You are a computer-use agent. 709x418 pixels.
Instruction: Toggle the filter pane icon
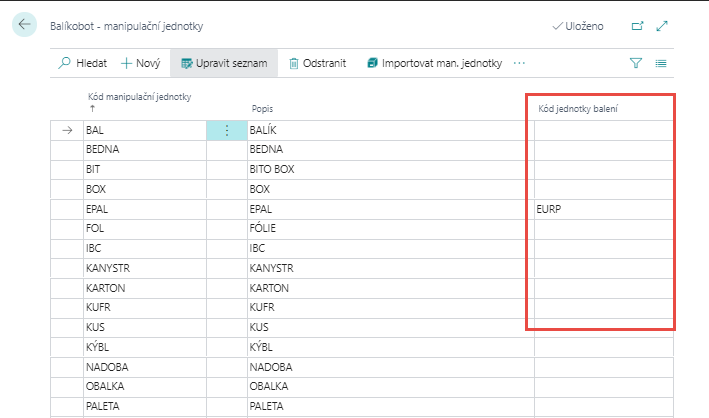[636, 63]
